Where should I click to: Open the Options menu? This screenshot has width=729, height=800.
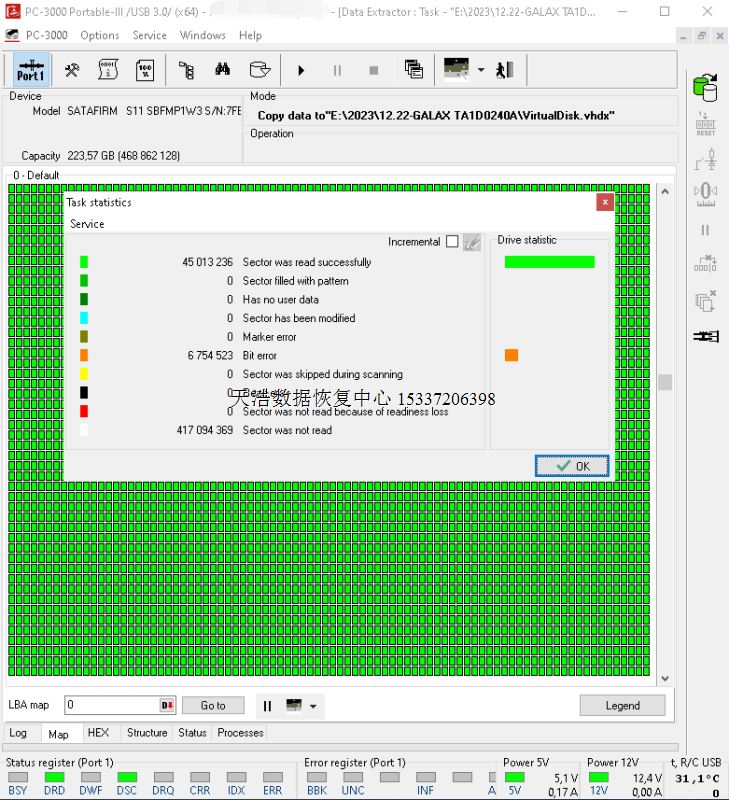pos(100,35)
